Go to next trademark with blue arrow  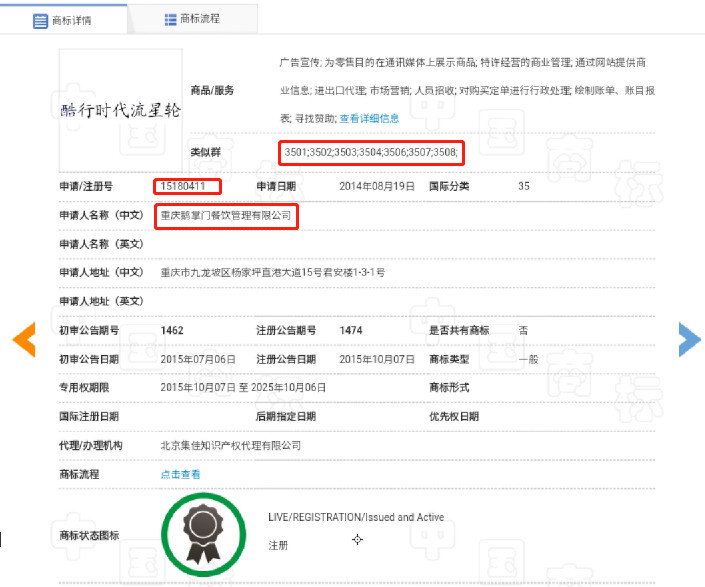pos(690,339)
